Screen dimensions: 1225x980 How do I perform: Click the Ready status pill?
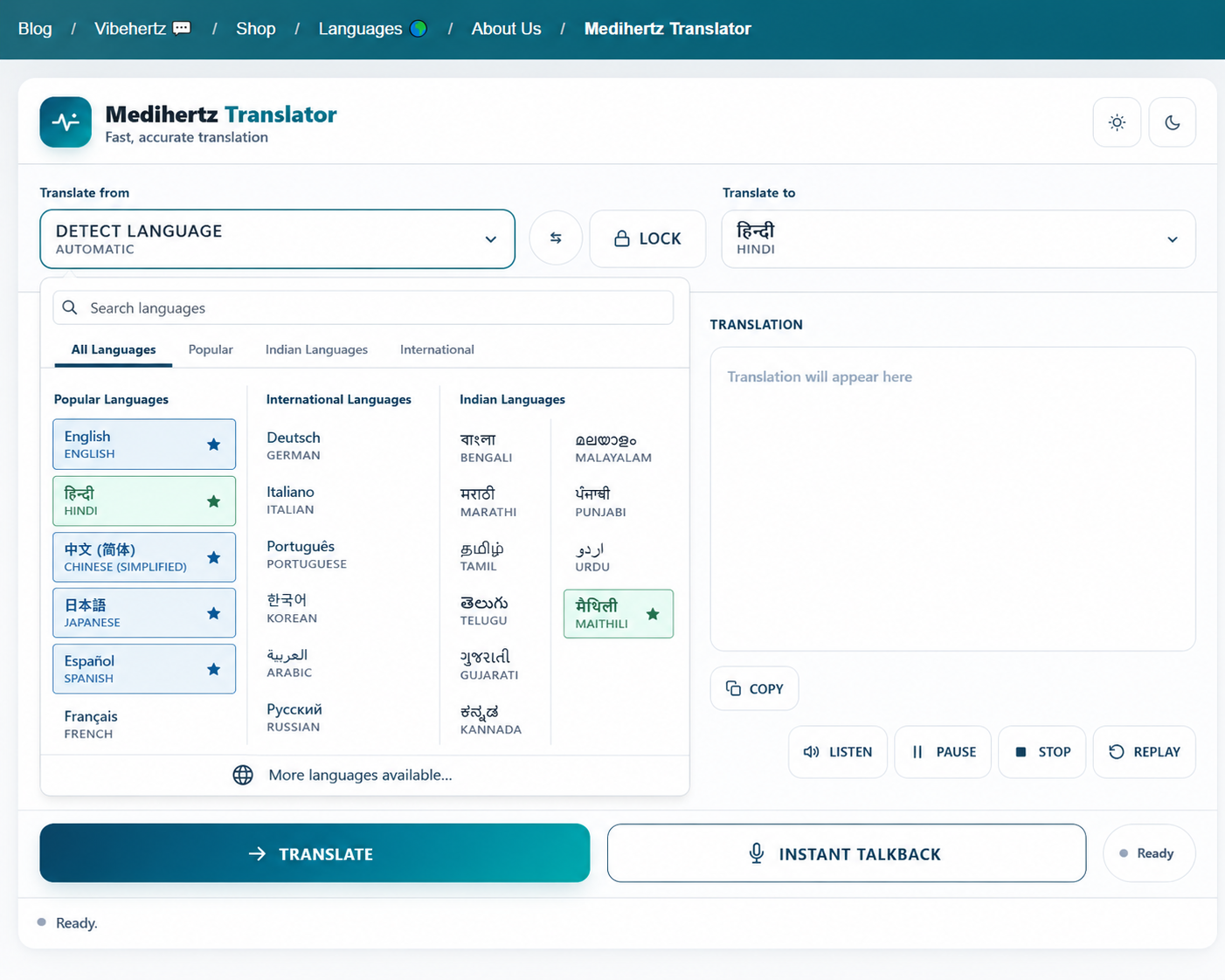coord(1149,853)
